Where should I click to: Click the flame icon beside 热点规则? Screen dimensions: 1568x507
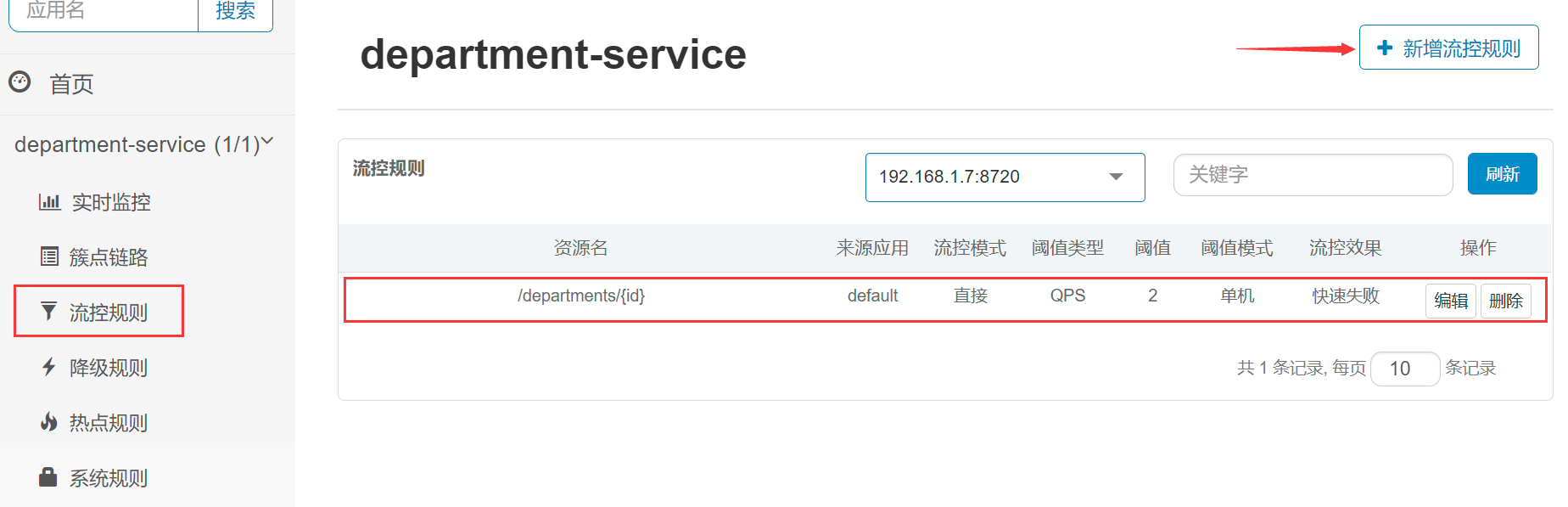48,422
